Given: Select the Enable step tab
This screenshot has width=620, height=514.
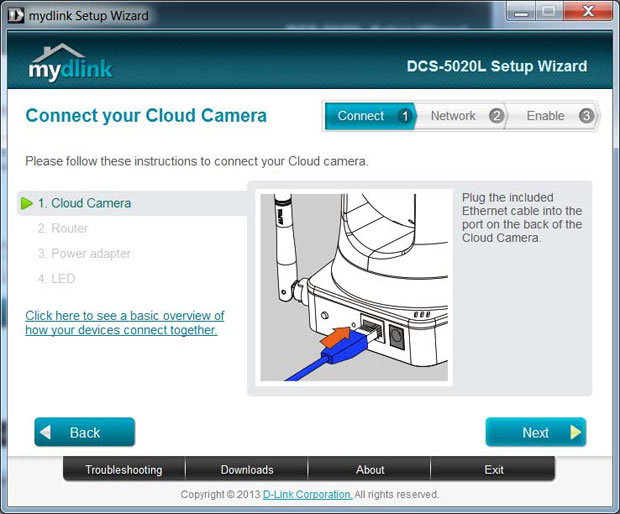Looking at the screenshot, I should 553,116.
